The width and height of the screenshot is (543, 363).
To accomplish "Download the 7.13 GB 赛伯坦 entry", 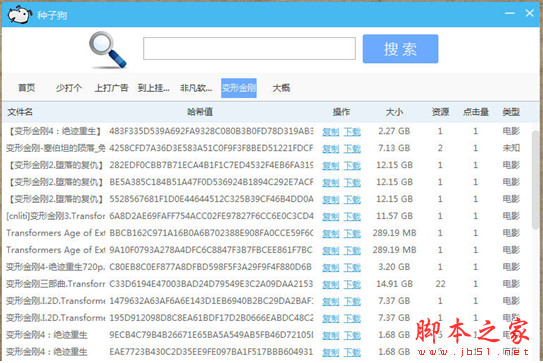I will pos(352,149).
